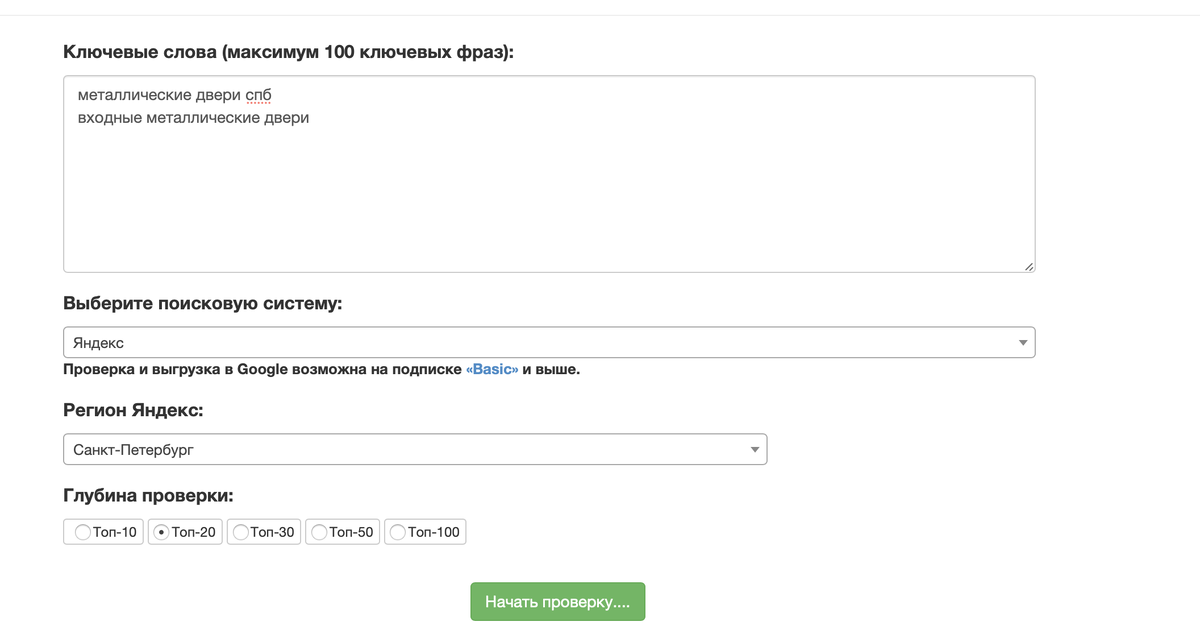Click the 'Регион Яндекс' label
1200x638 pixels.
pos(133,409)
